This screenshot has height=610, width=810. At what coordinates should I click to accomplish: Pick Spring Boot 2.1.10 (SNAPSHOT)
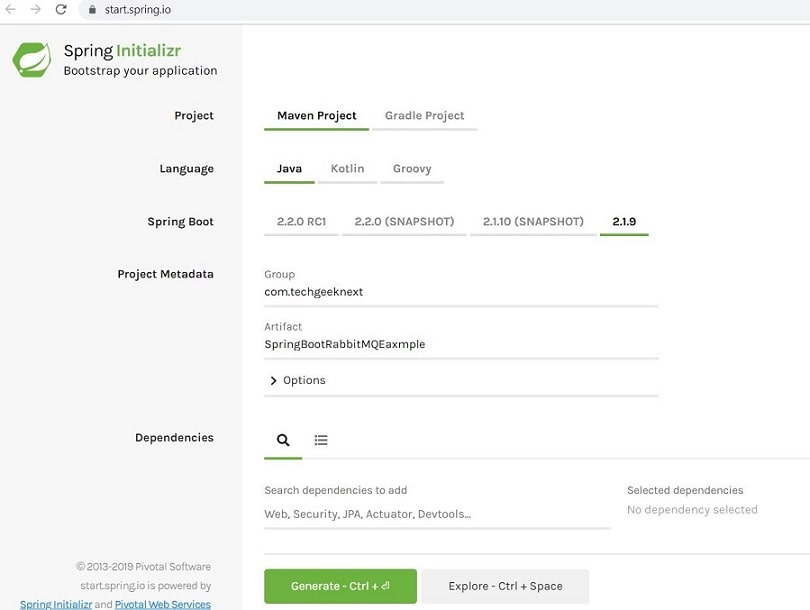(533, 222)
